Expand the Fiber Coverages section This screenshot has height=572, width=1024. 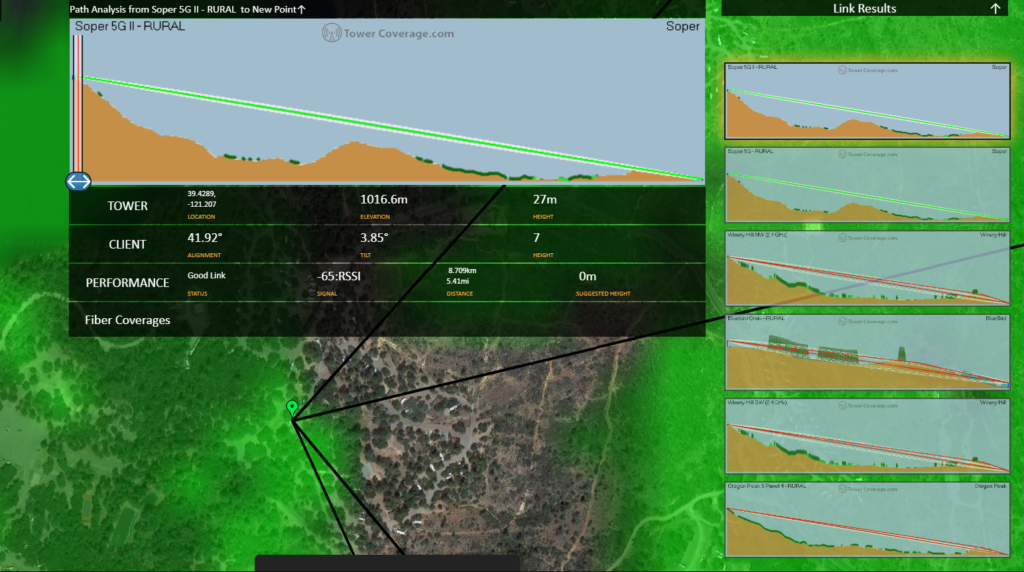pos(127,320)
